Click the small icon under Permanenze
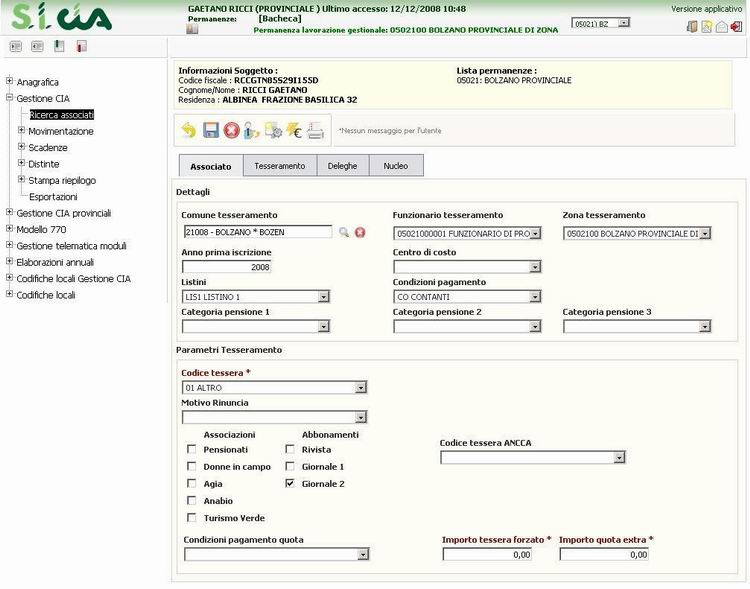Screen dimensions: 750x589 click(192, 29)
